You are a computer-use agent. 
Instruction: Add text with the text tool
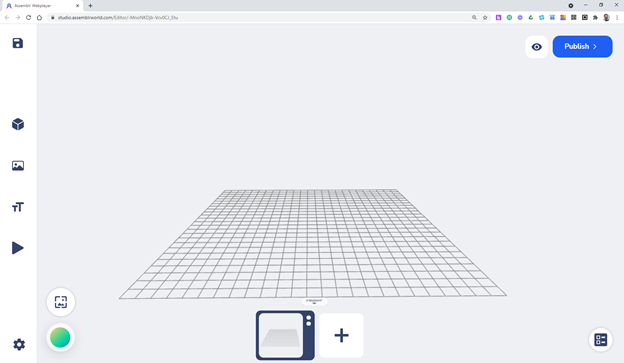18,207
